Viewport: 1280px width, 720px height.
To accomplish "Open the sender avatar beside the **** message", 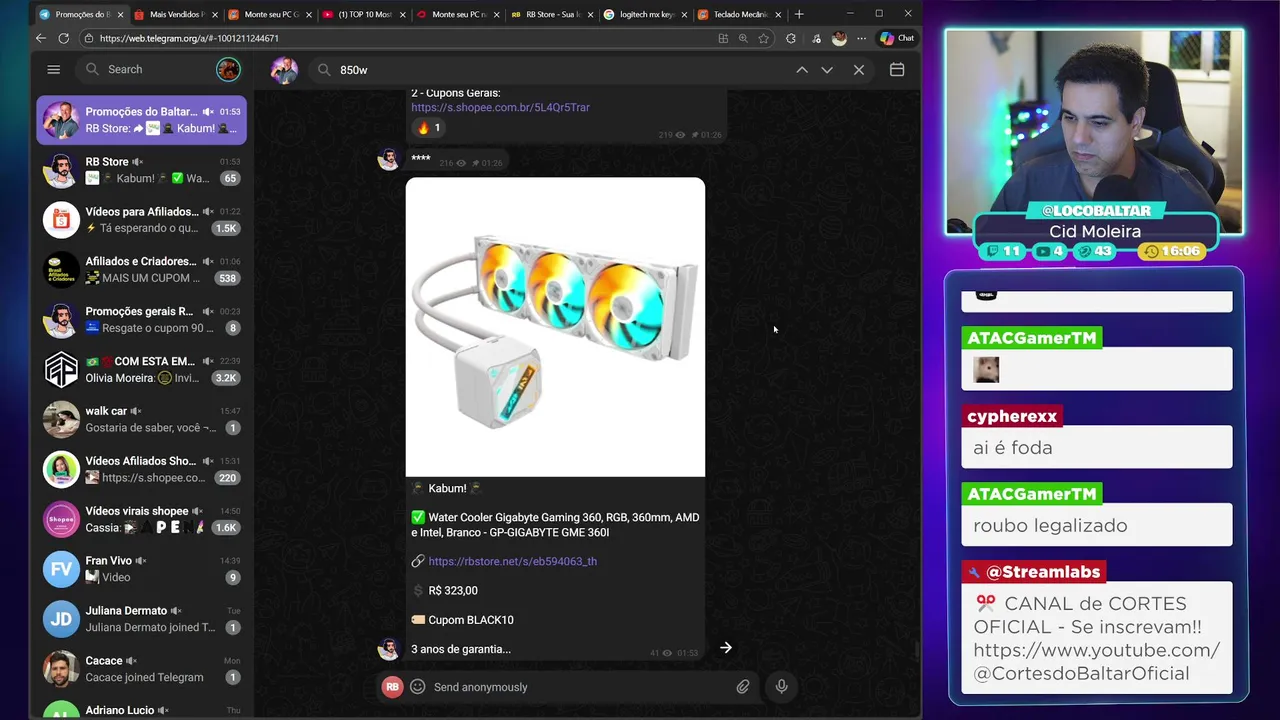I will coord(388,160).
